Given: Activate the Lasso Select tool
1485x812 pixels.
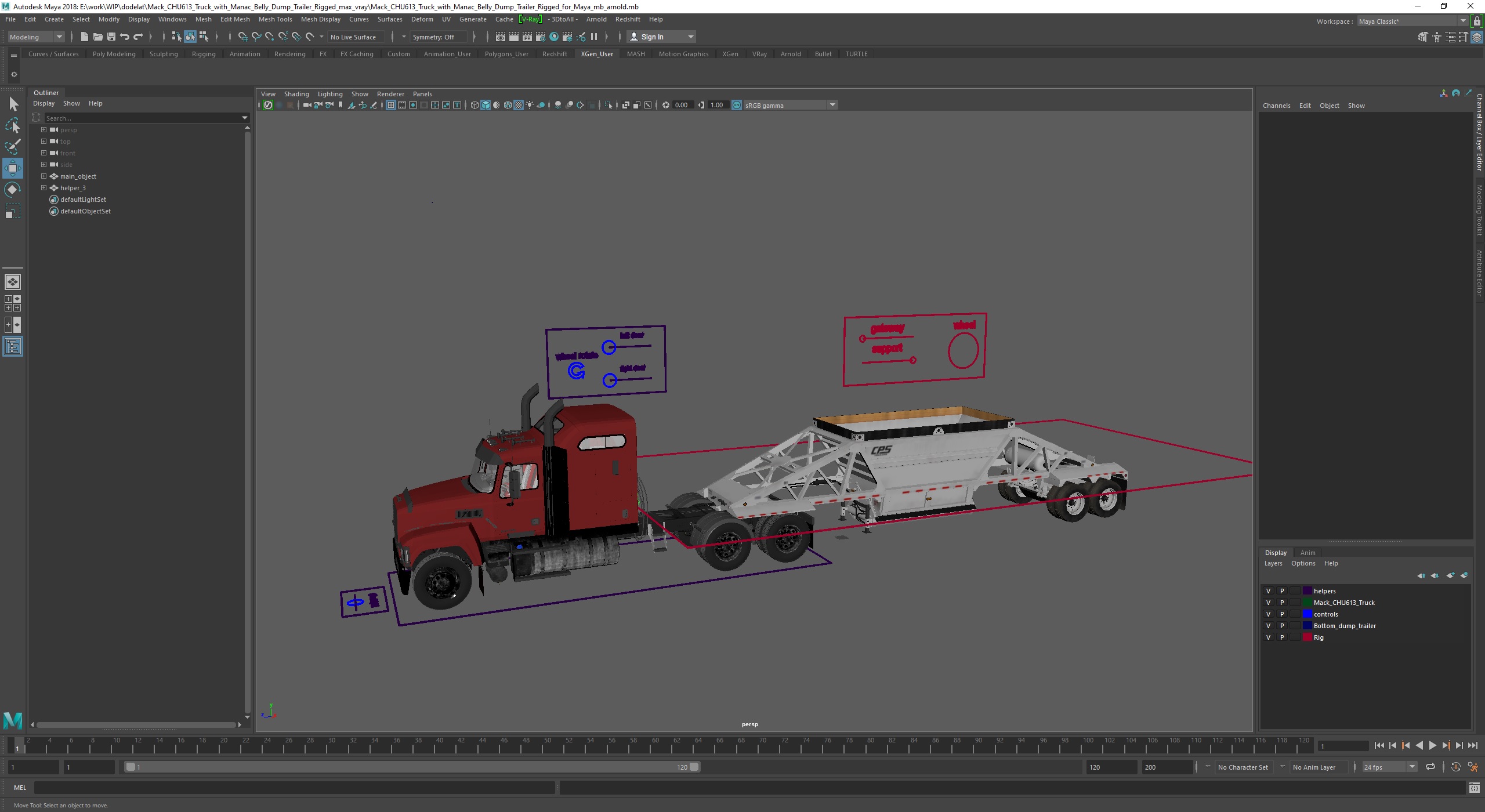Looking at the screenshot, I should coord(13,126).
